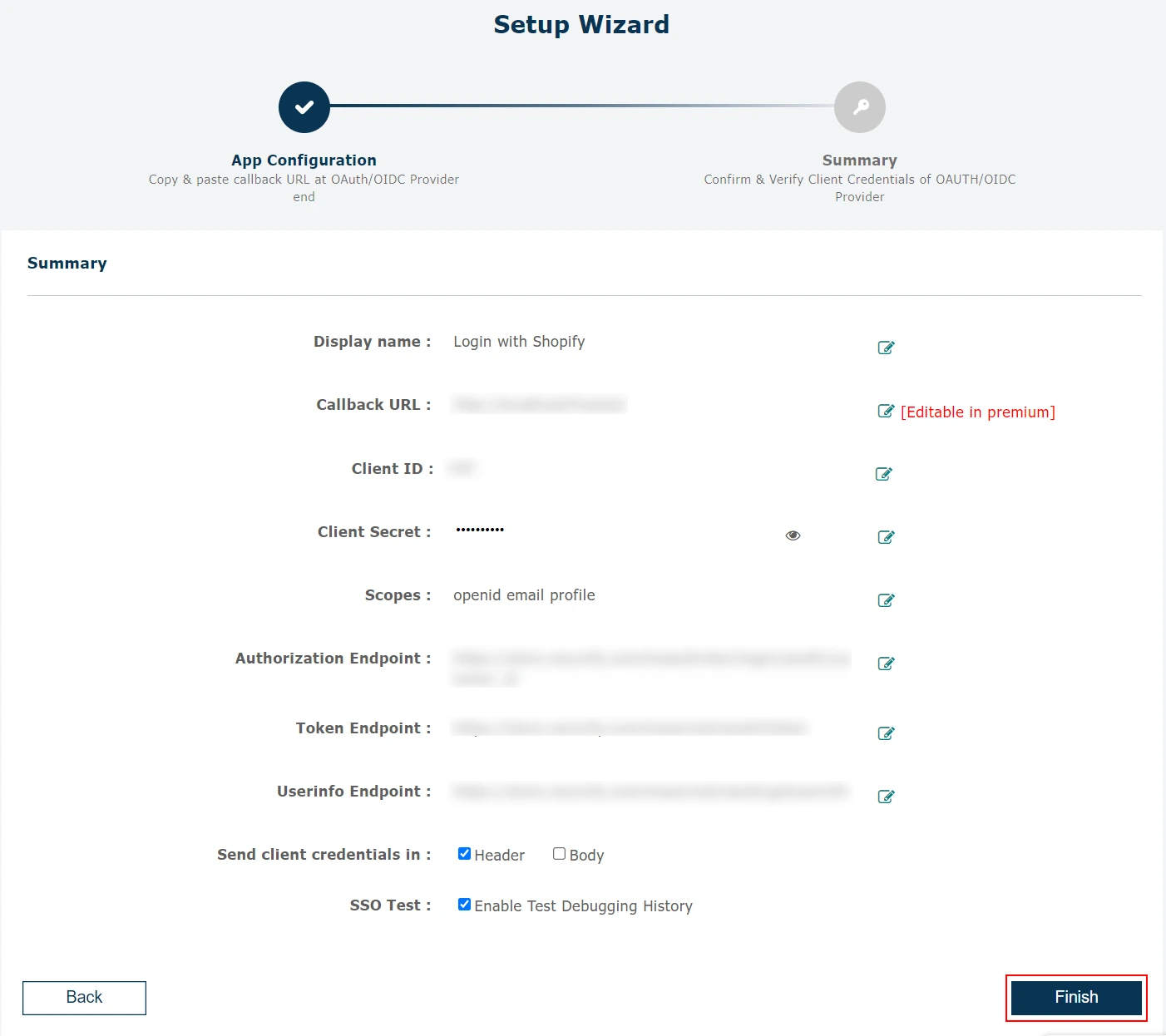Edit the Token Endpoint

tap(886, 733)
